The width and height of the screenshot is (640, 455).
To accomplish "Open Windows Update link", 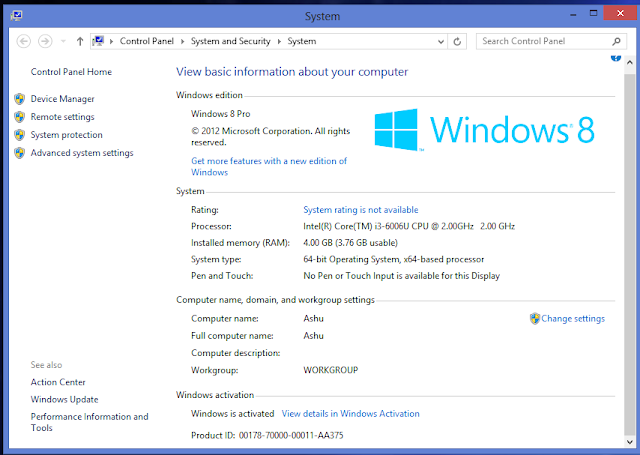I will 64,400.
